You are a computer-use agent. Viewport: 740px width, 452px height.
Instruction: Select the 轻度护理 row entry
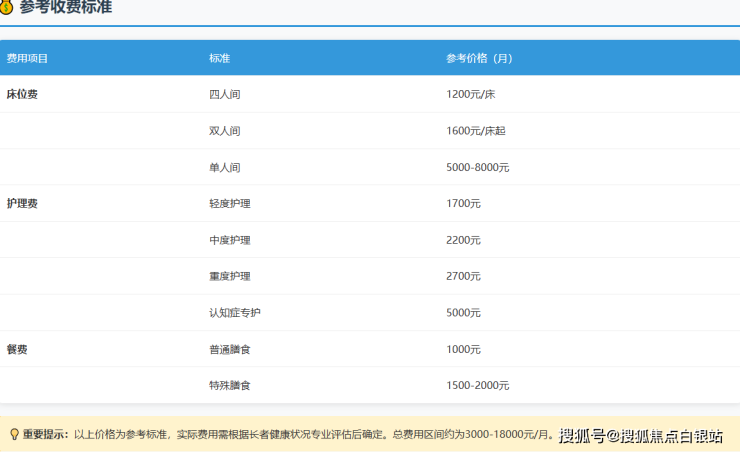pyautogui.click(x=230, y=203)
